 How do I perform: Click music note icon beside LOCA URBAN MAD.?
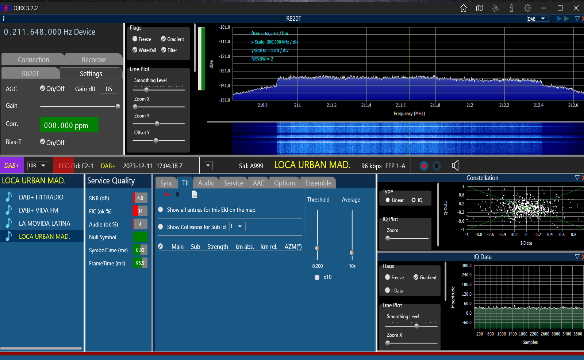coord(9,236)
